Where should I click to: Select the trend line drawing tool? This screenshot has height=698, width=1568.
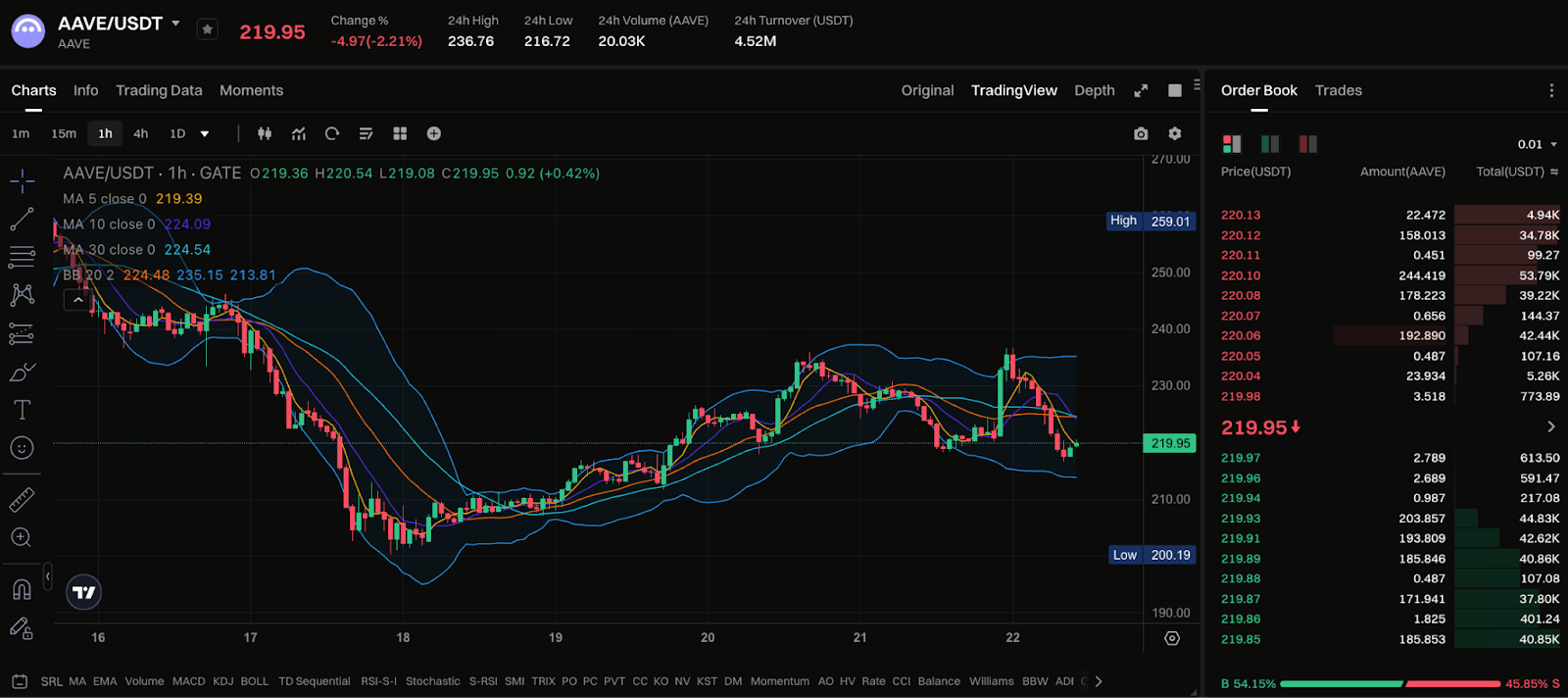click(22, 220)
